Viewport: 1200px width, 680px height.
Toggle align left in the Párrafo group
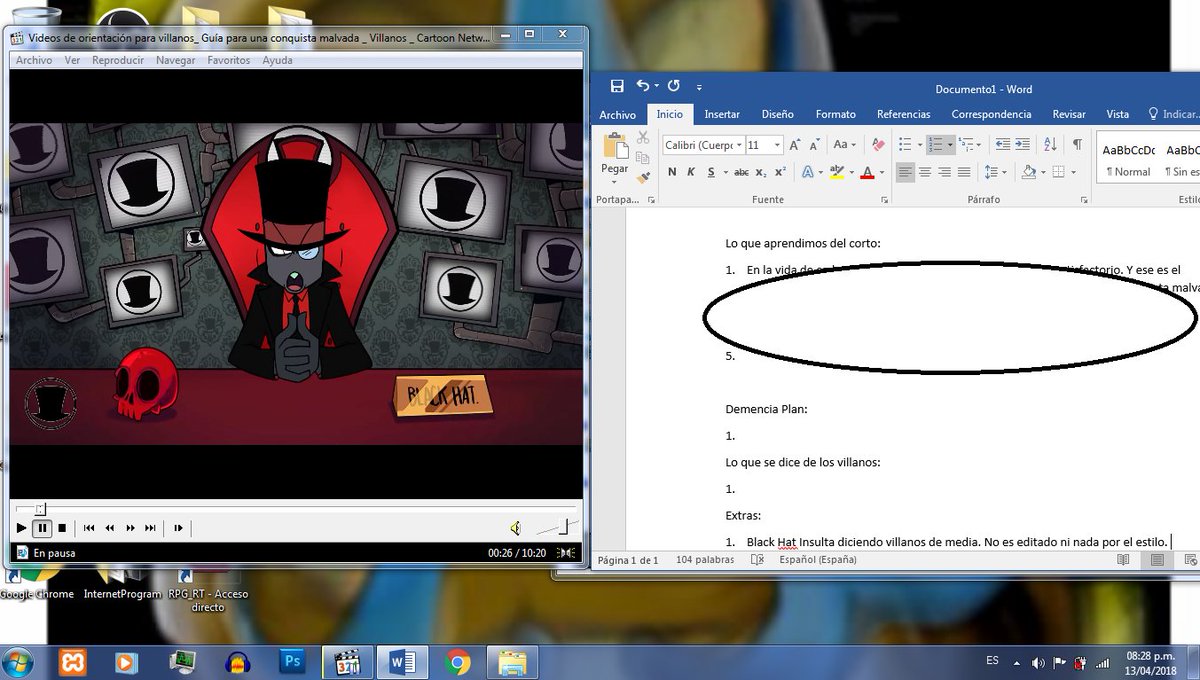tap(905, 172)
